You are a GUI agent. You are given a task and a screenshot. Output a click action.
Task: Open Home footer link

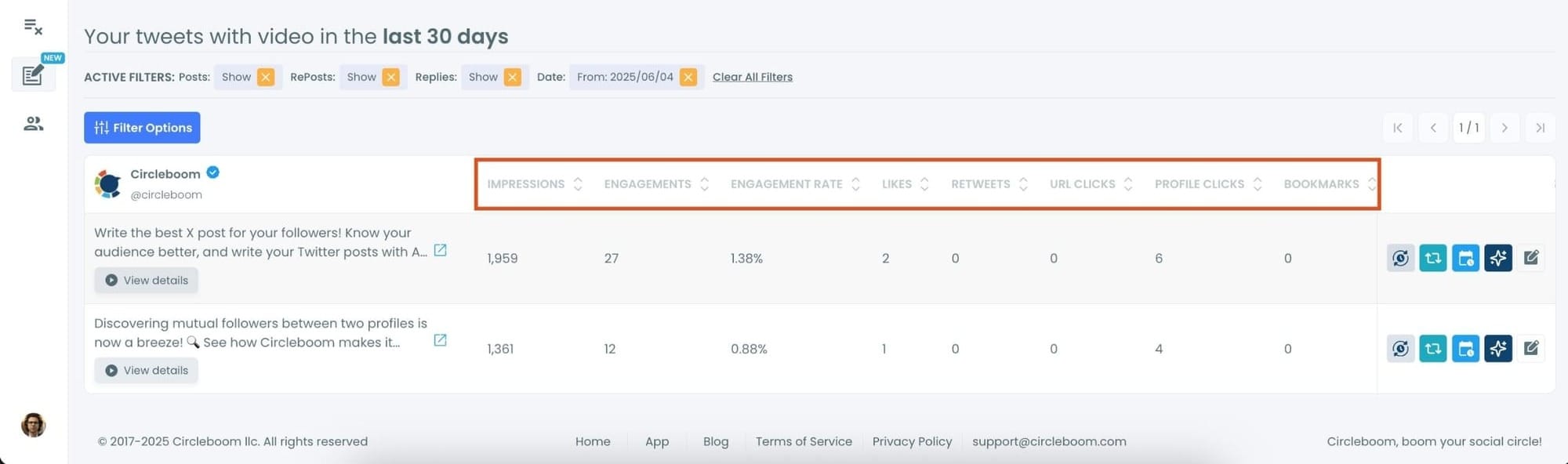593,441
